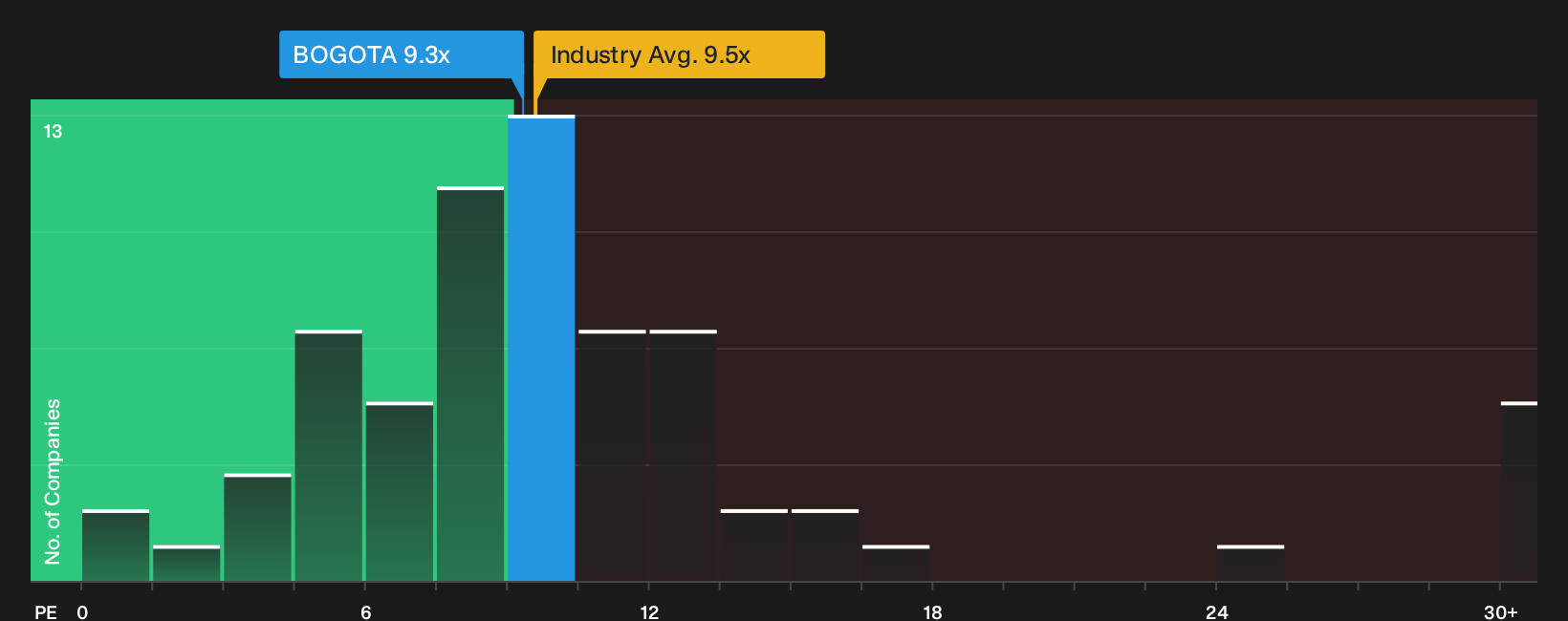Select the highlighted blue BOGOTA histogram bar
The width and height of the screenshot is (1568, 621).
[x=541, y=349]
